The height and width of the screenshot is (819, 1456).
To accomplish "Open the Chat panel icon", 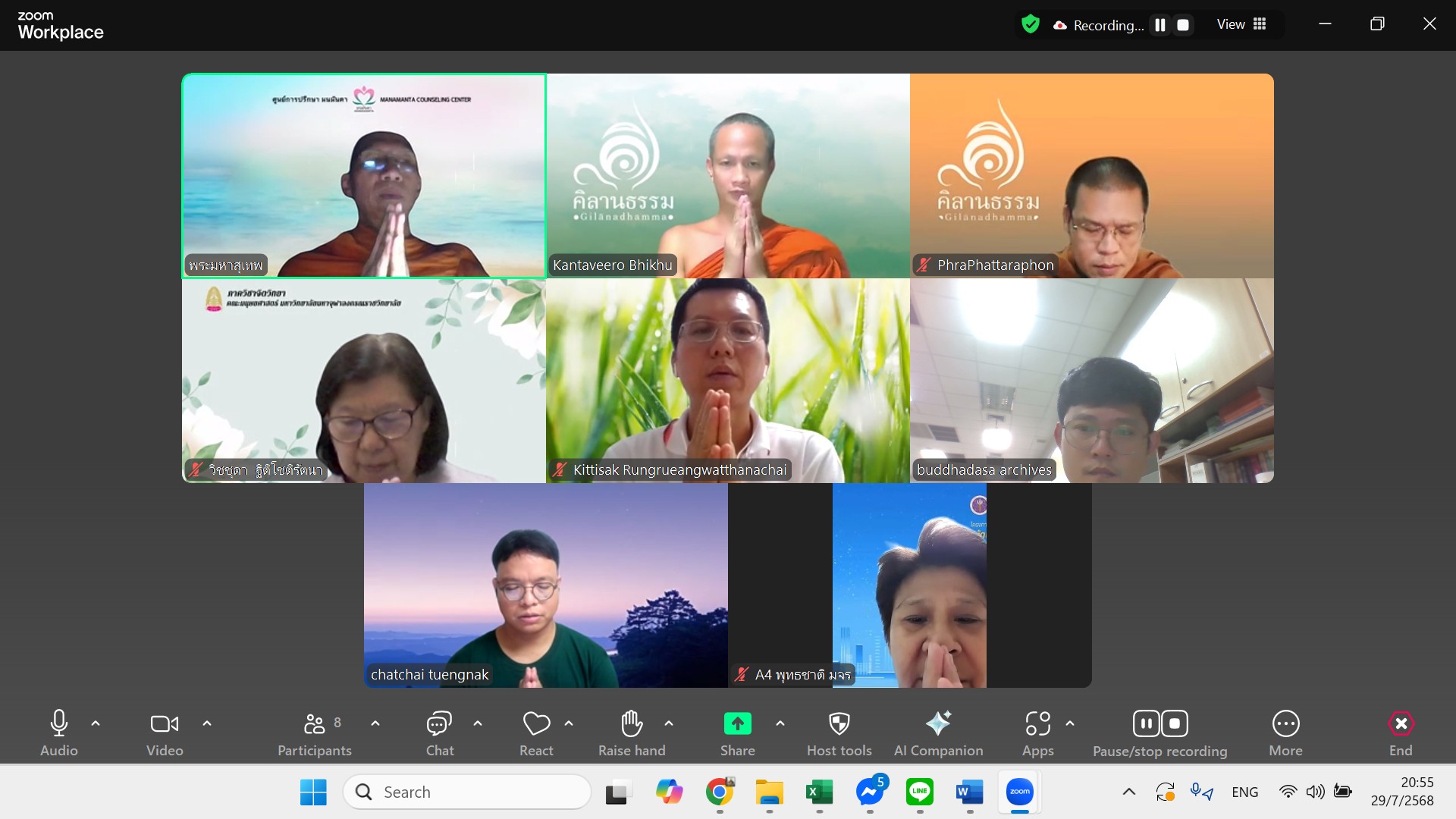I will click(439, 724).
